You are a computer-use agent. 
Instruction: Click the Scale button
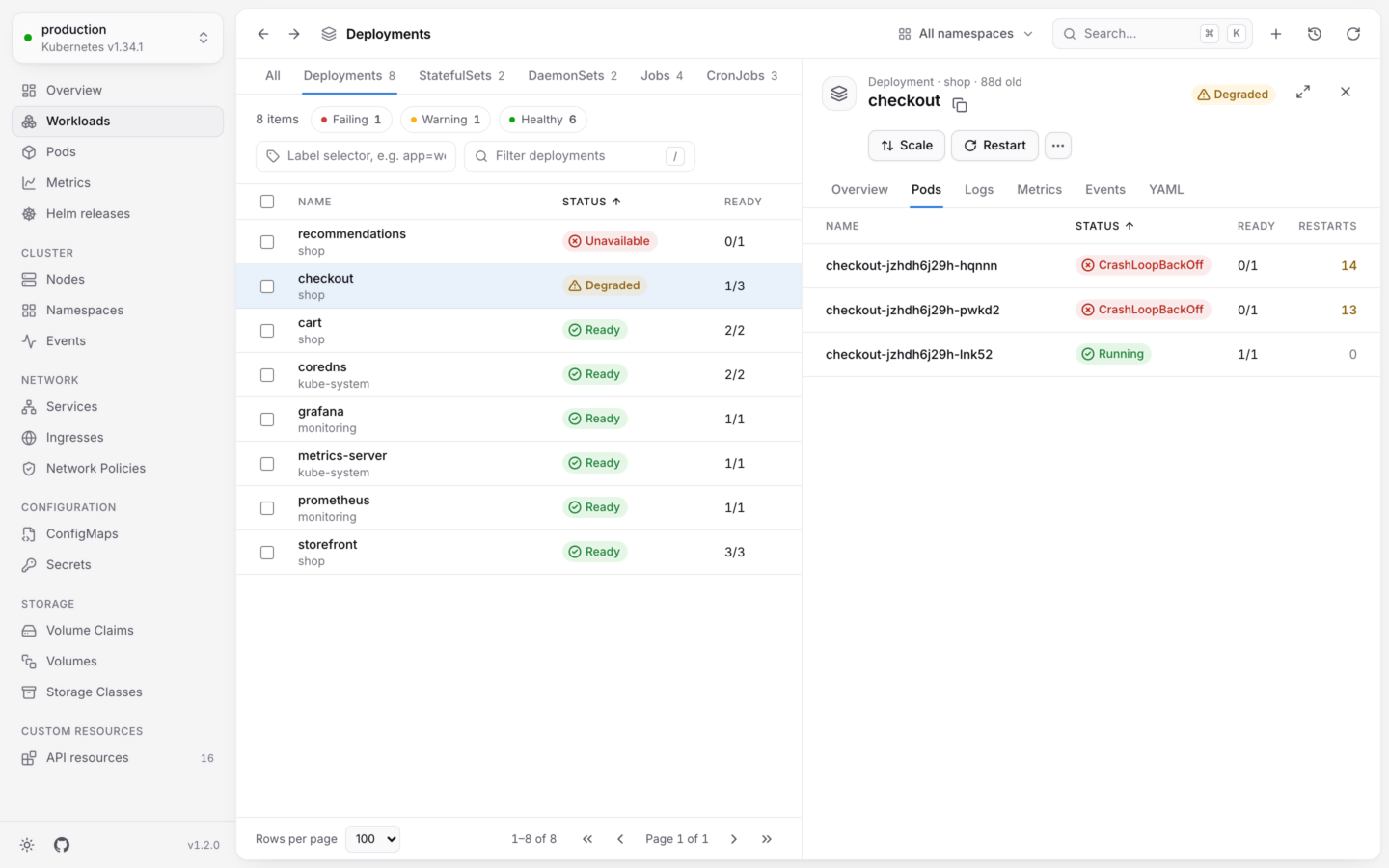click(x=907, y=146)
